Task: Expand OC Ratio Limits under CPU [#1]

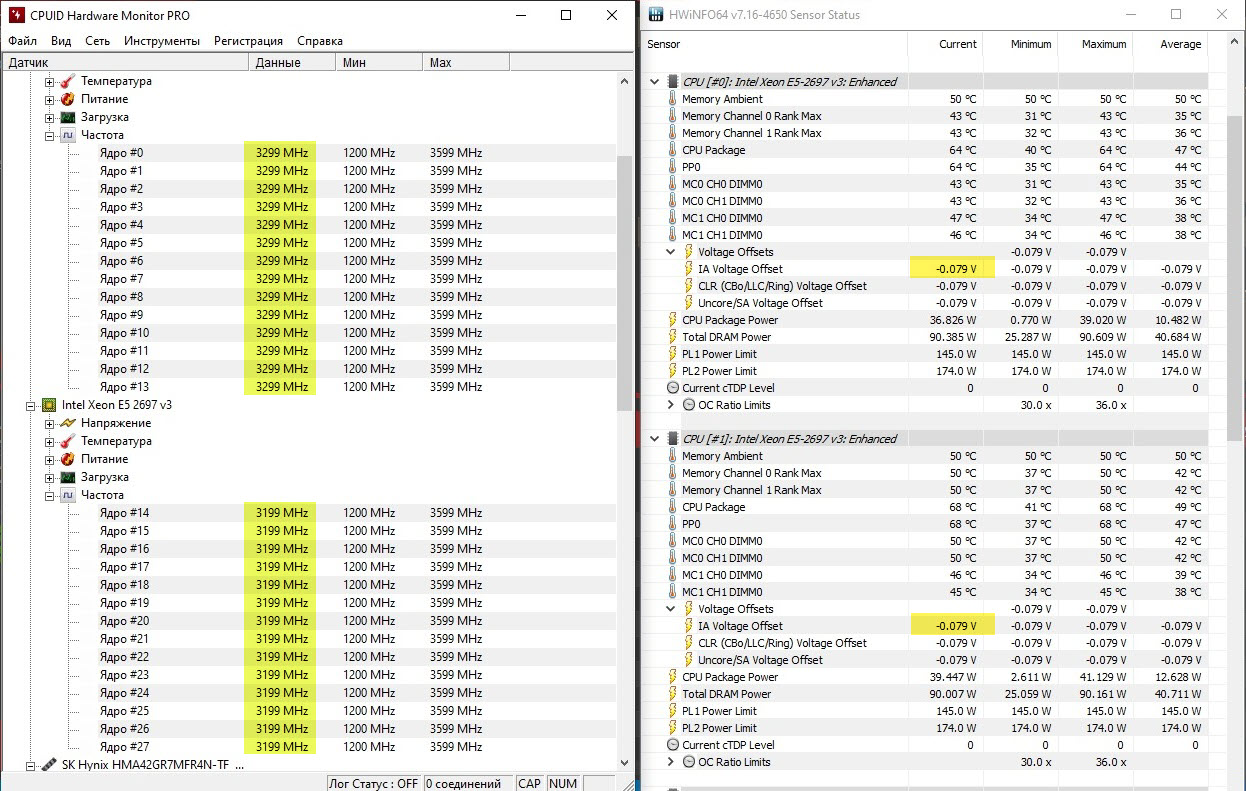Action: pyautogui.click(x=671, y=762)
